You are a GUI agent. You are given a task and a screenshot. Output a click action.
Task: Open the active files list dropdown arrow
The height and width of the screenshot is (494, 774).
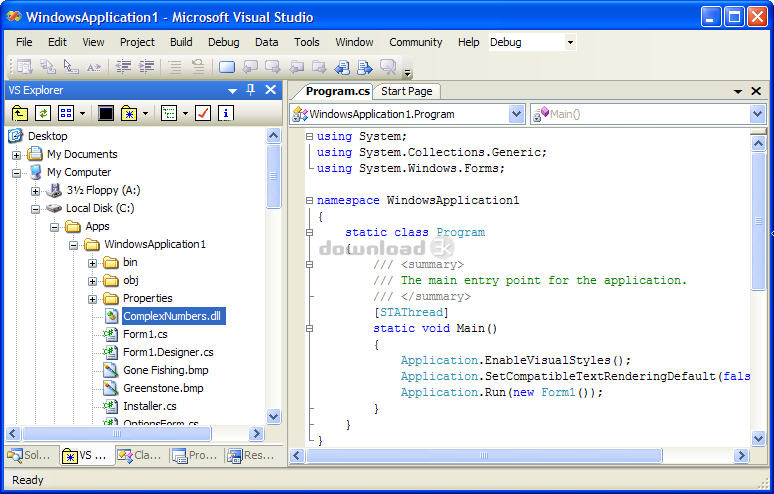738,92
